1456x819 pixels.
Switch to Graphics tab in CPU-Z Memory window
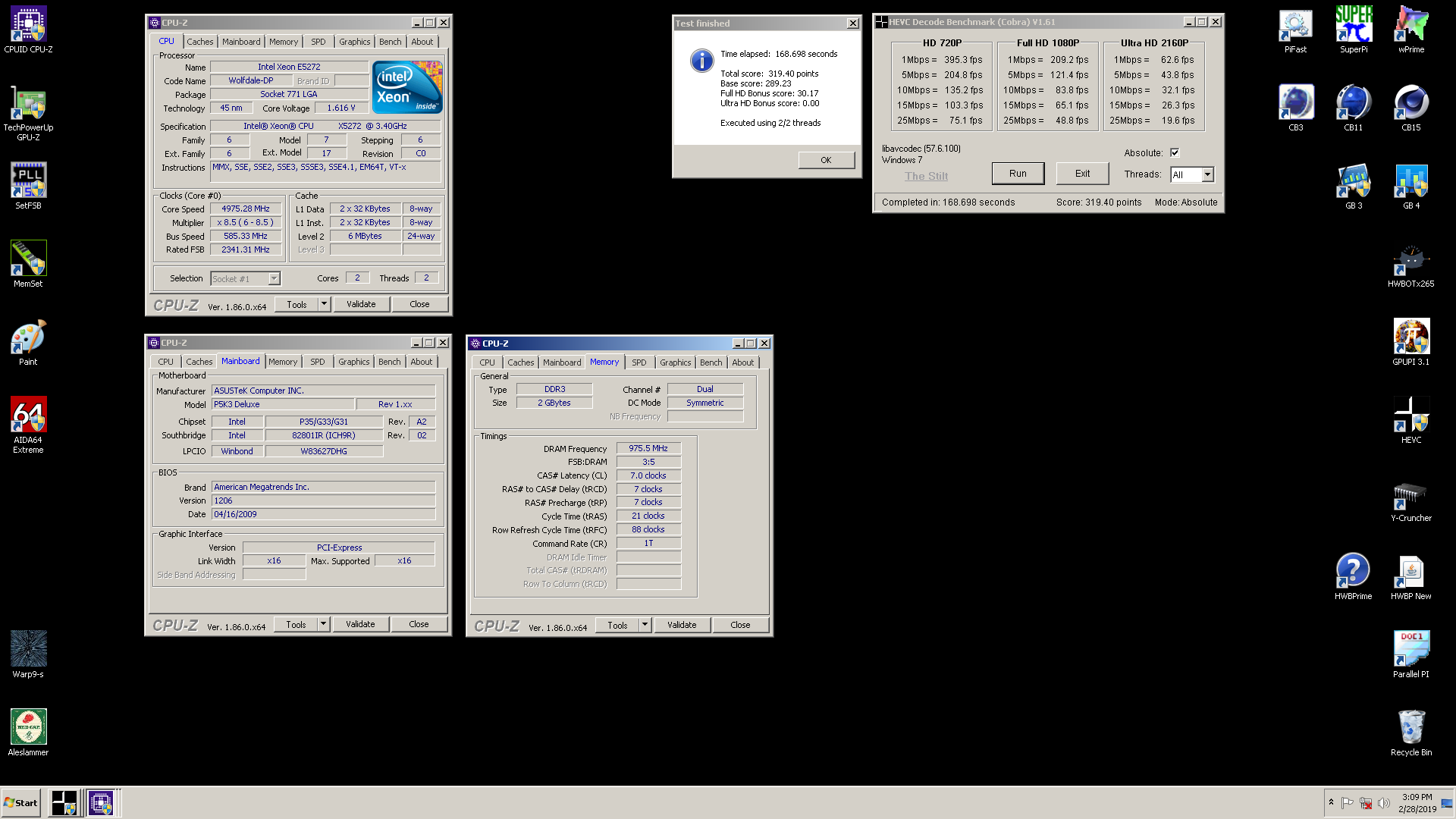(x=676, y=362)
